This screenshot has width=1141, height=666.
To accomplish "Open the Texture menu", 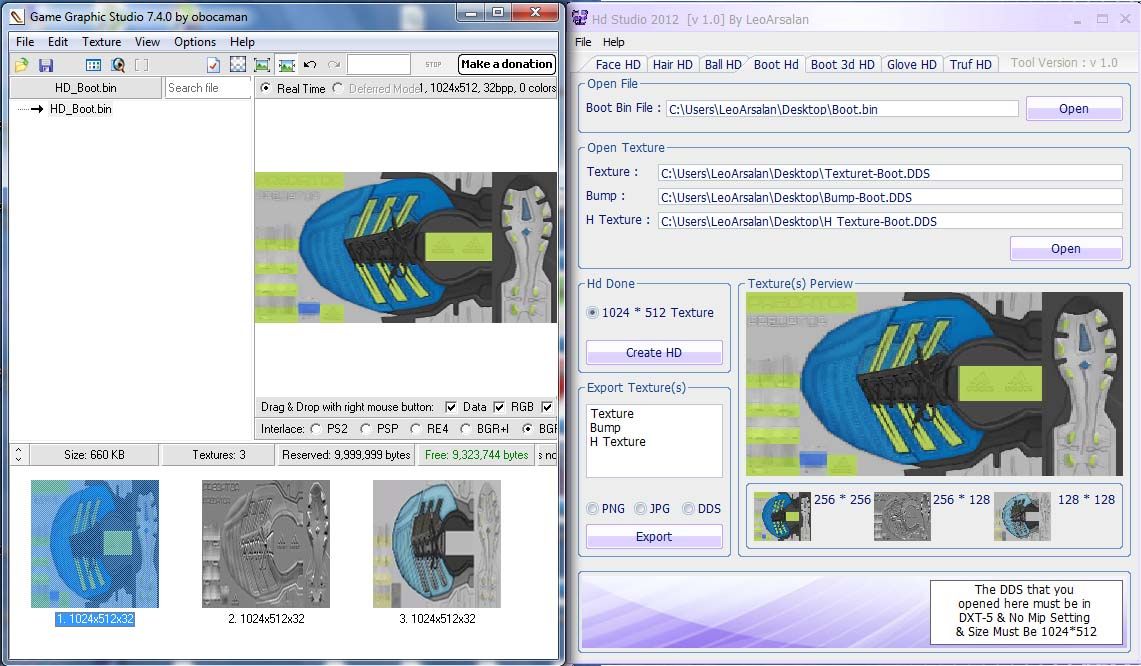I will click(x=101, y=42).
